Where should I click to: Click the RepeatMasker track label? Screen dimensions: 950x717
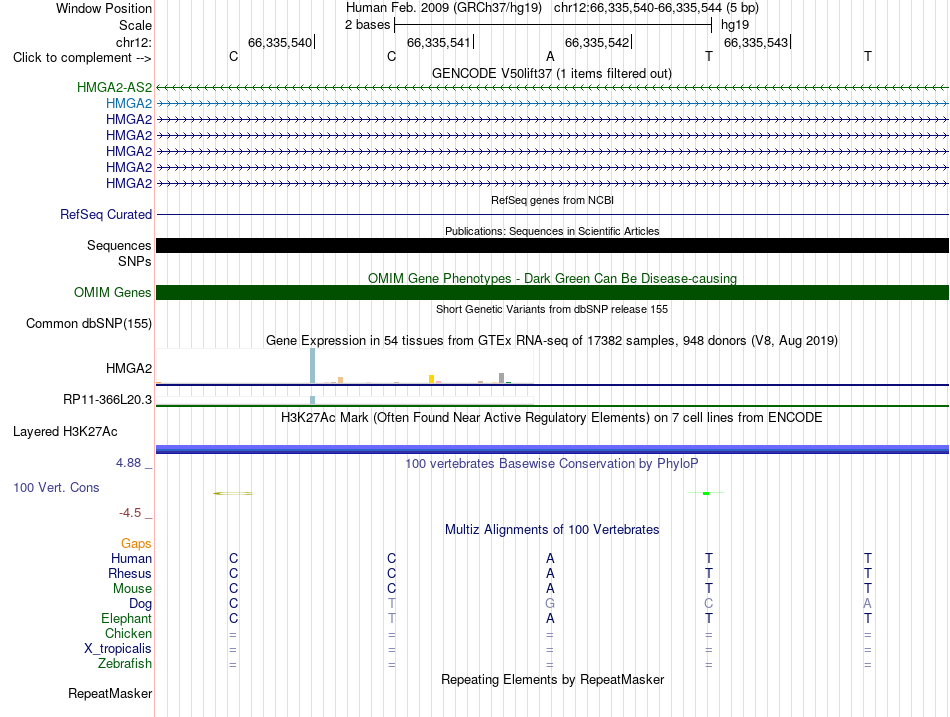point(110,694)
